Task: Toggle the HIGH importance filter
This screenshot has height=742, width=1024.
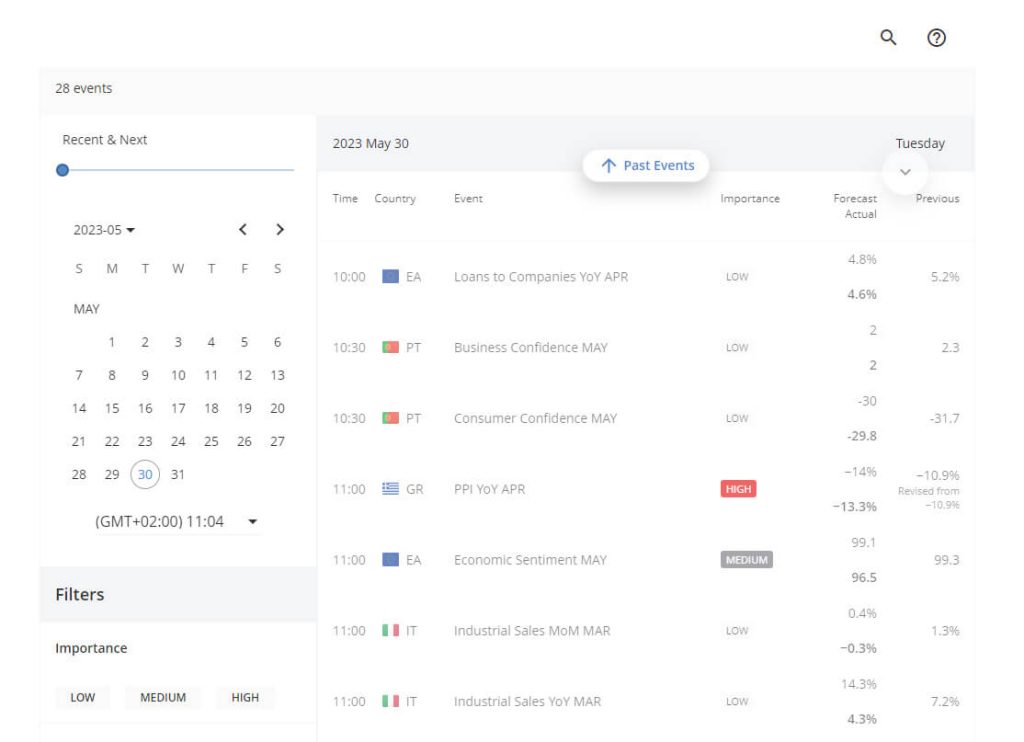Action: point(245,698)
